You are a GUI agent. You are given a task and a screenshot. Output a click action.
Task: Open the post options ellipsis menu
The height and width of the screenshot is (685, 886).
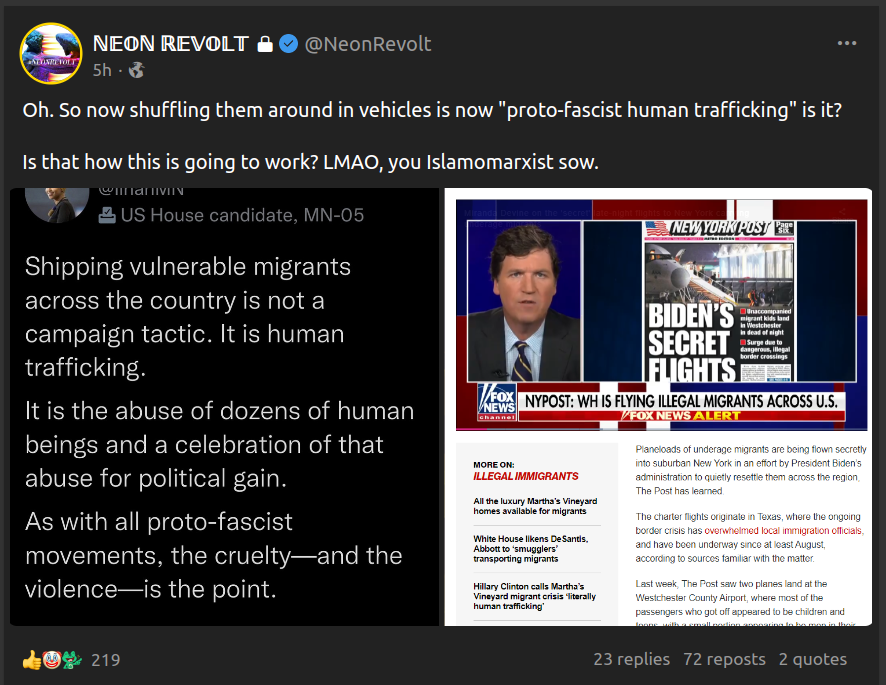click(x=846, y=44)
